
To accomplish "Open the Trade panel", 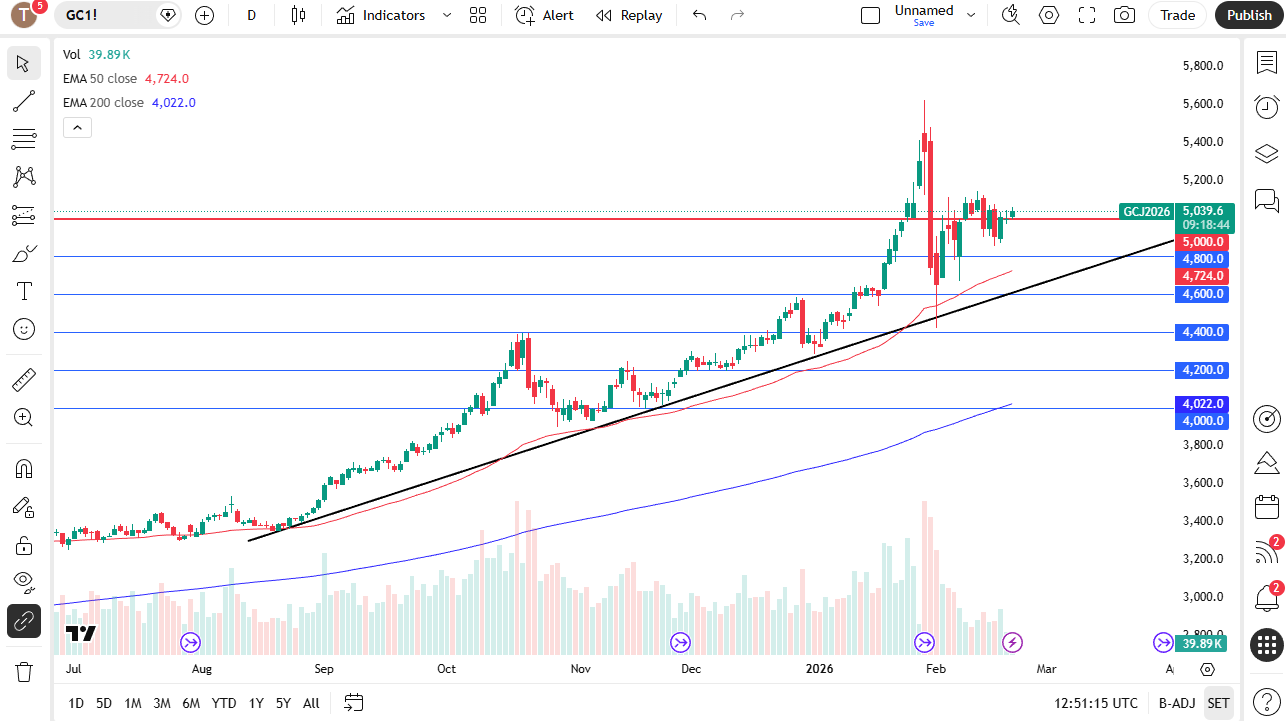I will pos(1178,15).
